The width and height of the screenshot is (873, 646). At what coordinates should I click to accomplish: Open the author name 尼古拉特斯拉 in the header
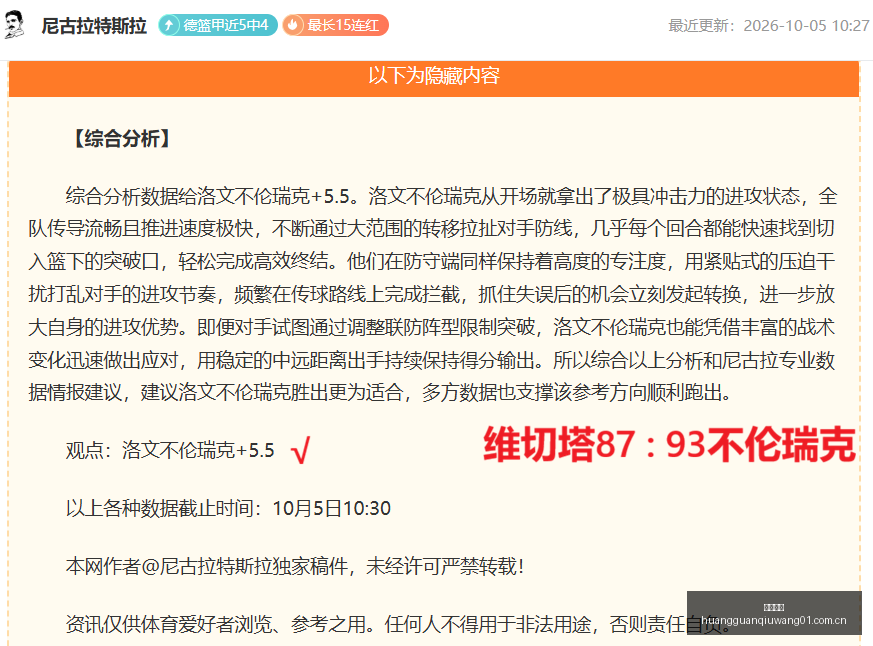pos(94,26)
